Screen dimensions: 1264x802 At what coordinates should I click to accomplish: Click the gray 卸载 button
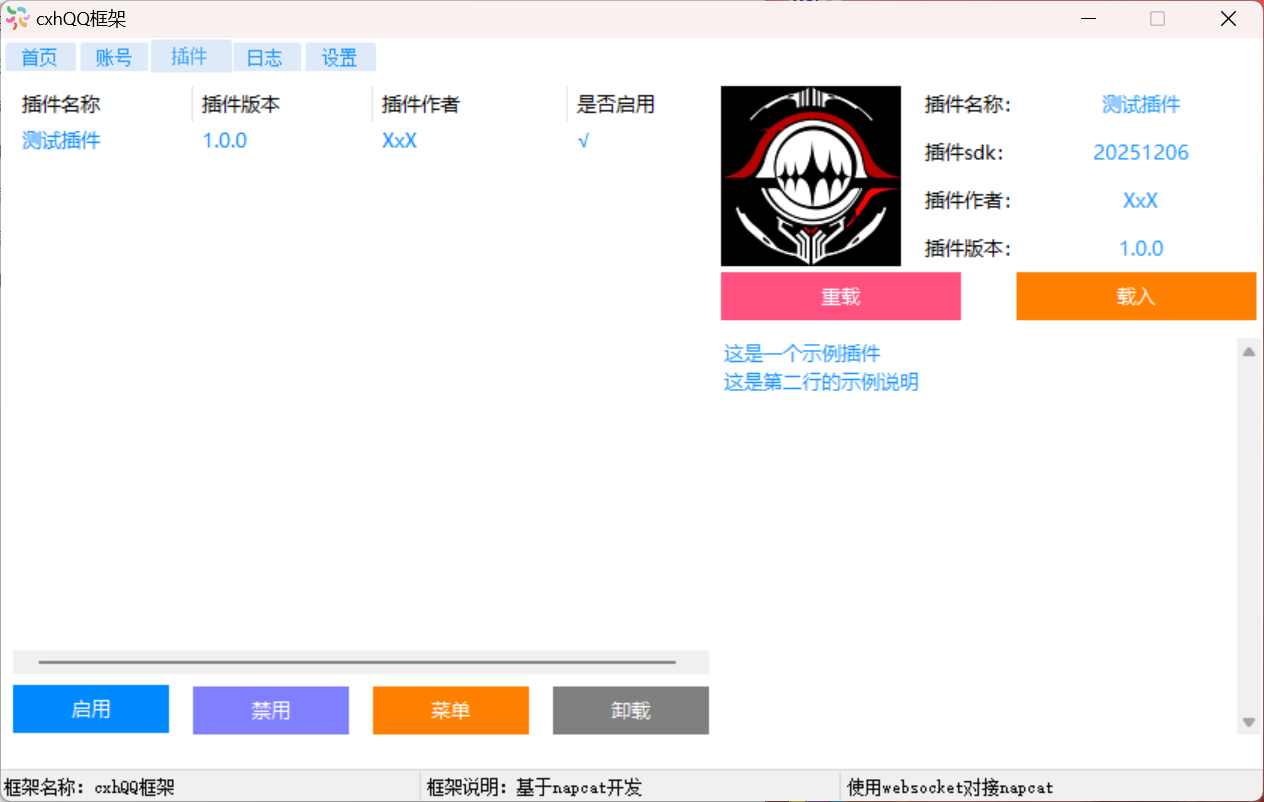click(630, 710)
